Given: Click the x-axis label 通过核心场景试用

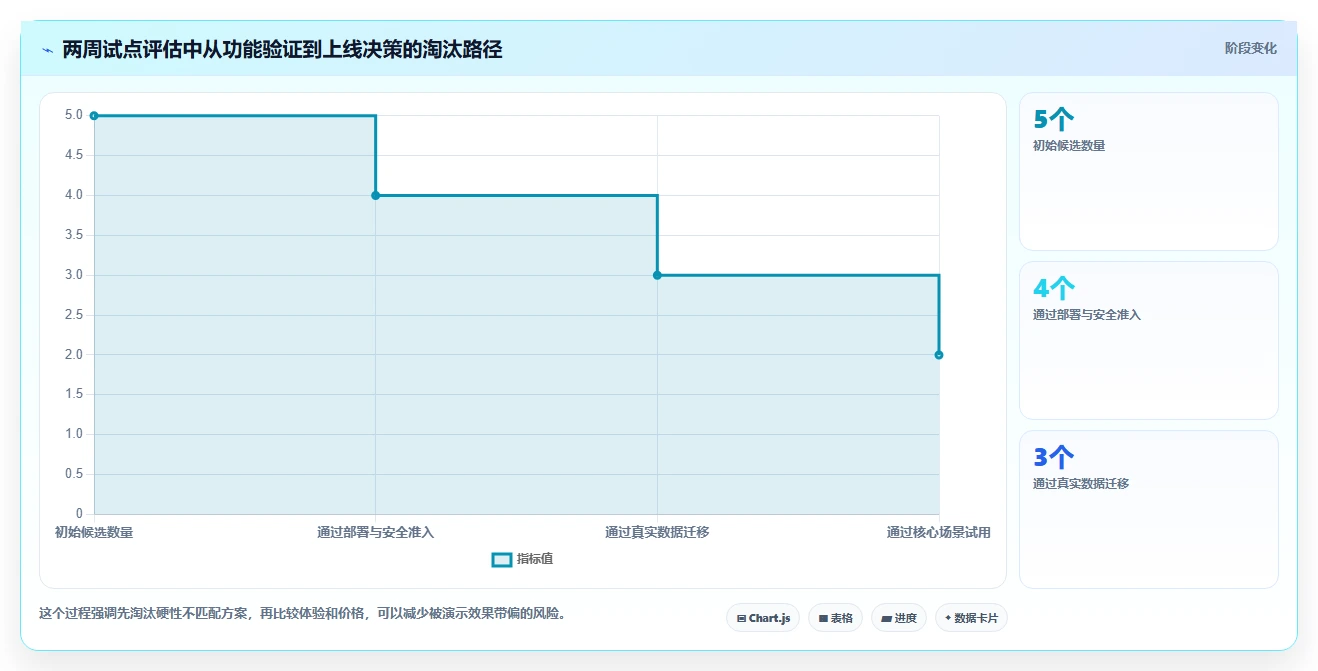Looking at the screenshot, I should 939,532.
